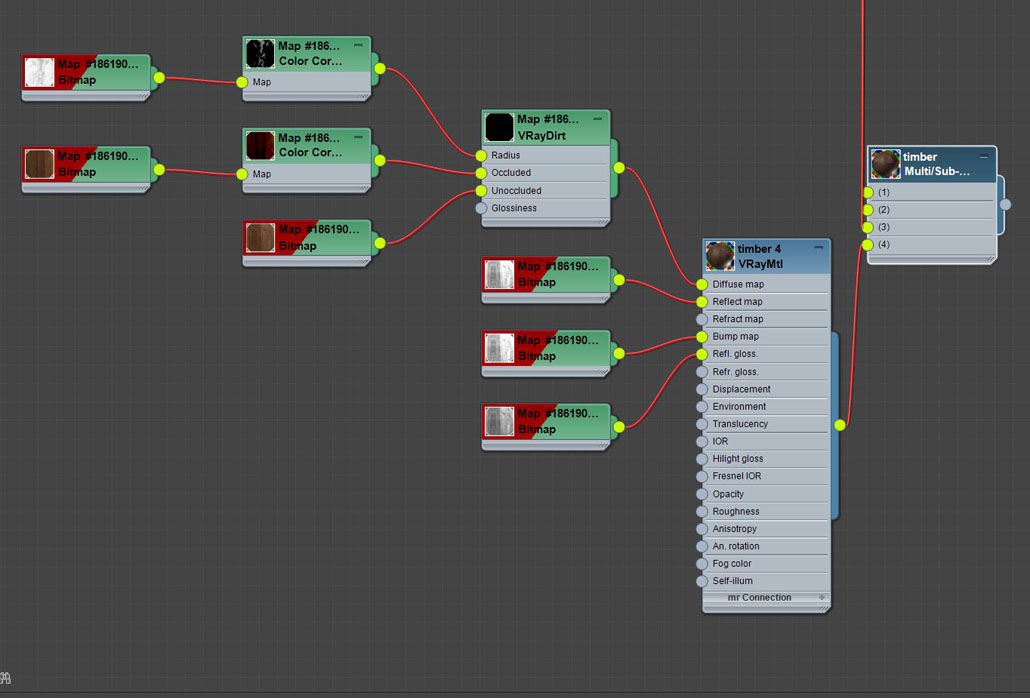Click the Bump map input socket

(x=702, y=336)
